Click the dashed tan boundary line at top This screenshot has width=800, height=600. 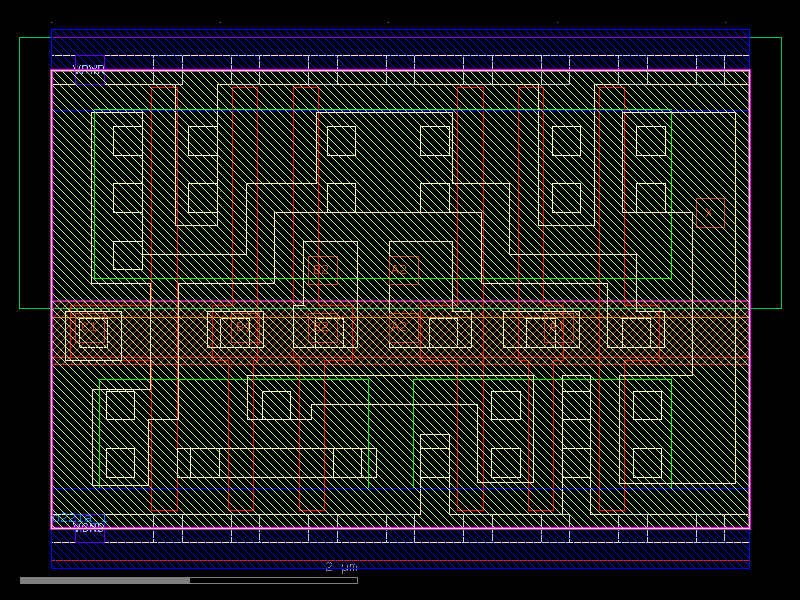[400, 55]
